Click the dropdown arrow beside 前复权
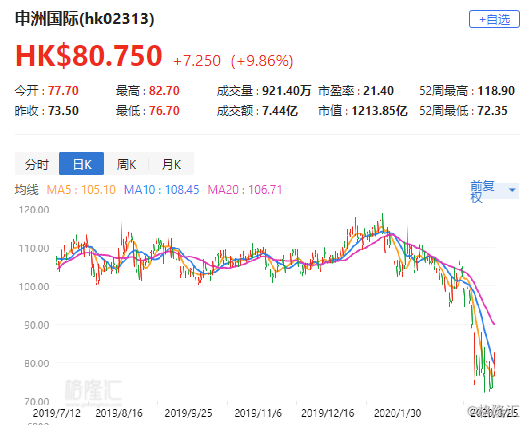The height and width of the screenshot is (425, 527). point(512,190)
